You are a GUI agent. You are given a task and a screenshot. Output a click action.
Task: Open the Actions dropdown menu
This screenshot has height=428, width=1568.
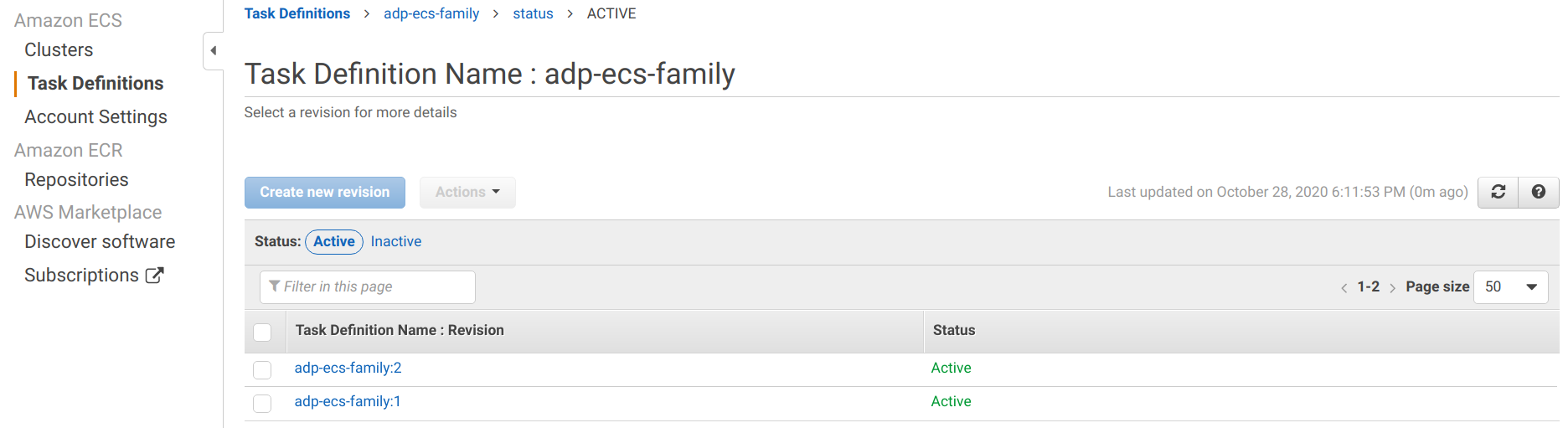coord(467,192)
